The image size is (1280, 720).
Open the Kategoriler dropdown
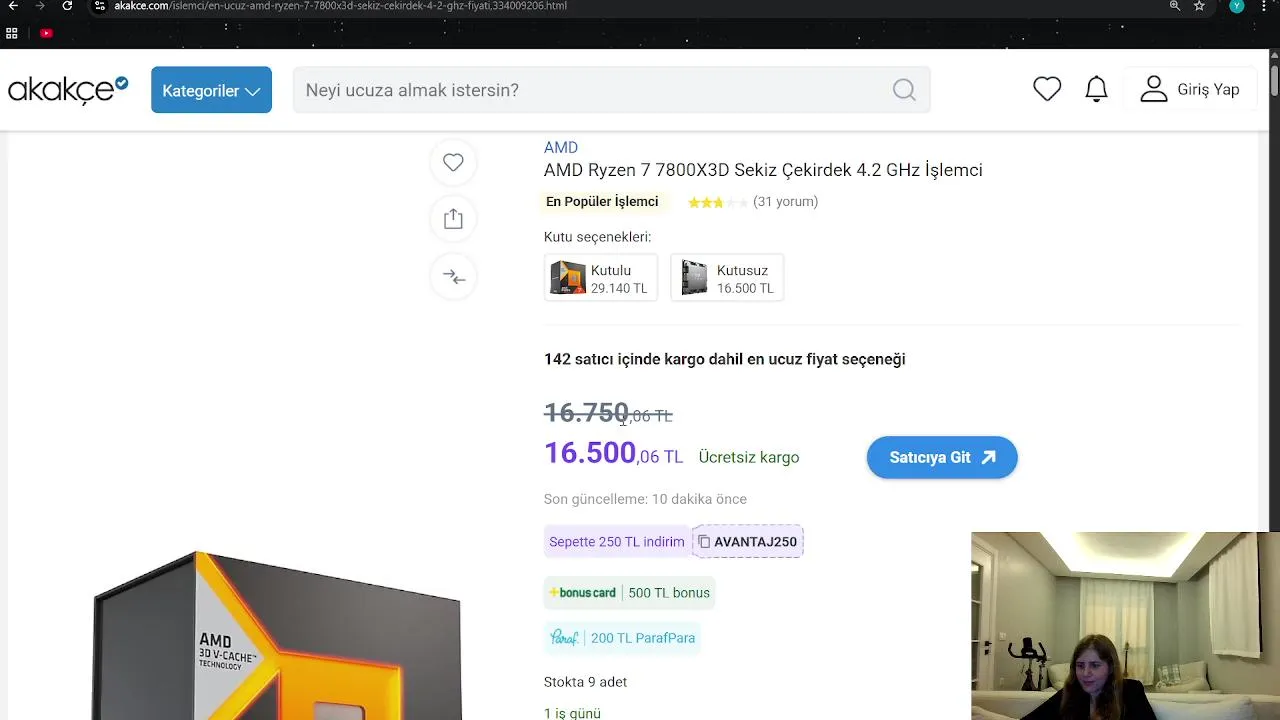coord(211,90)
